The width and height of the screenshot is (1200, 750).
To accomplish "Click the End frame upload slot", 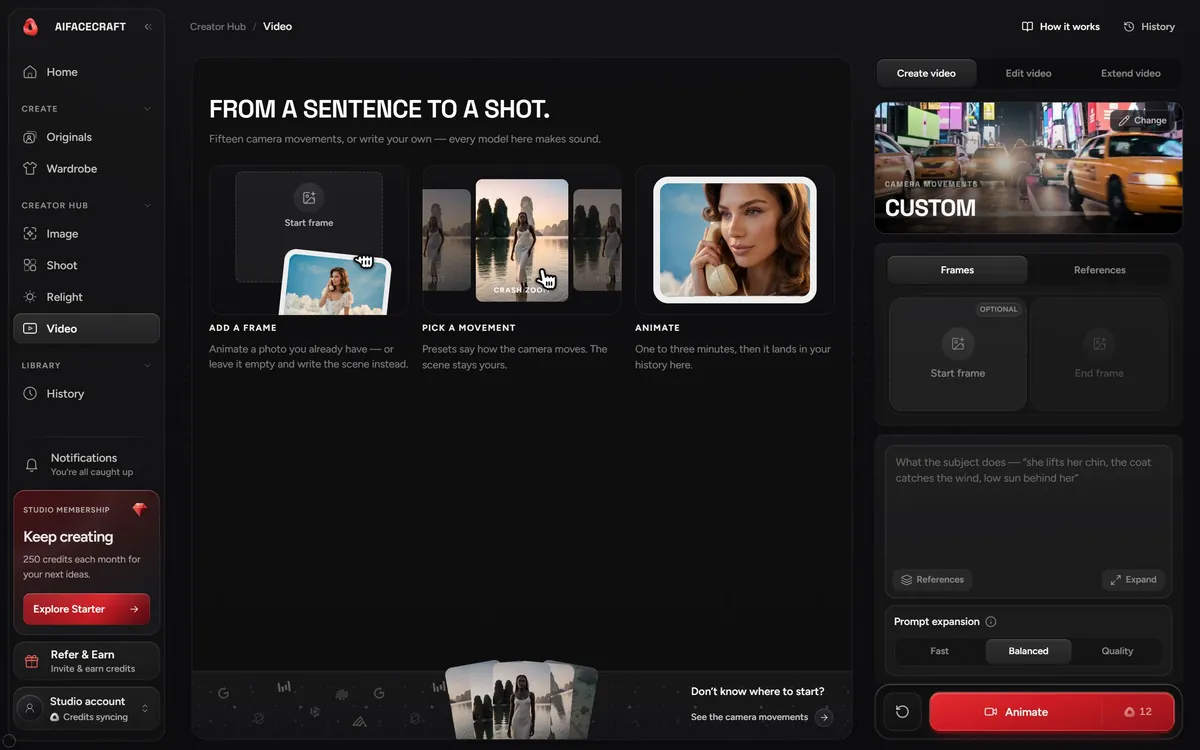I will 1099,354.
